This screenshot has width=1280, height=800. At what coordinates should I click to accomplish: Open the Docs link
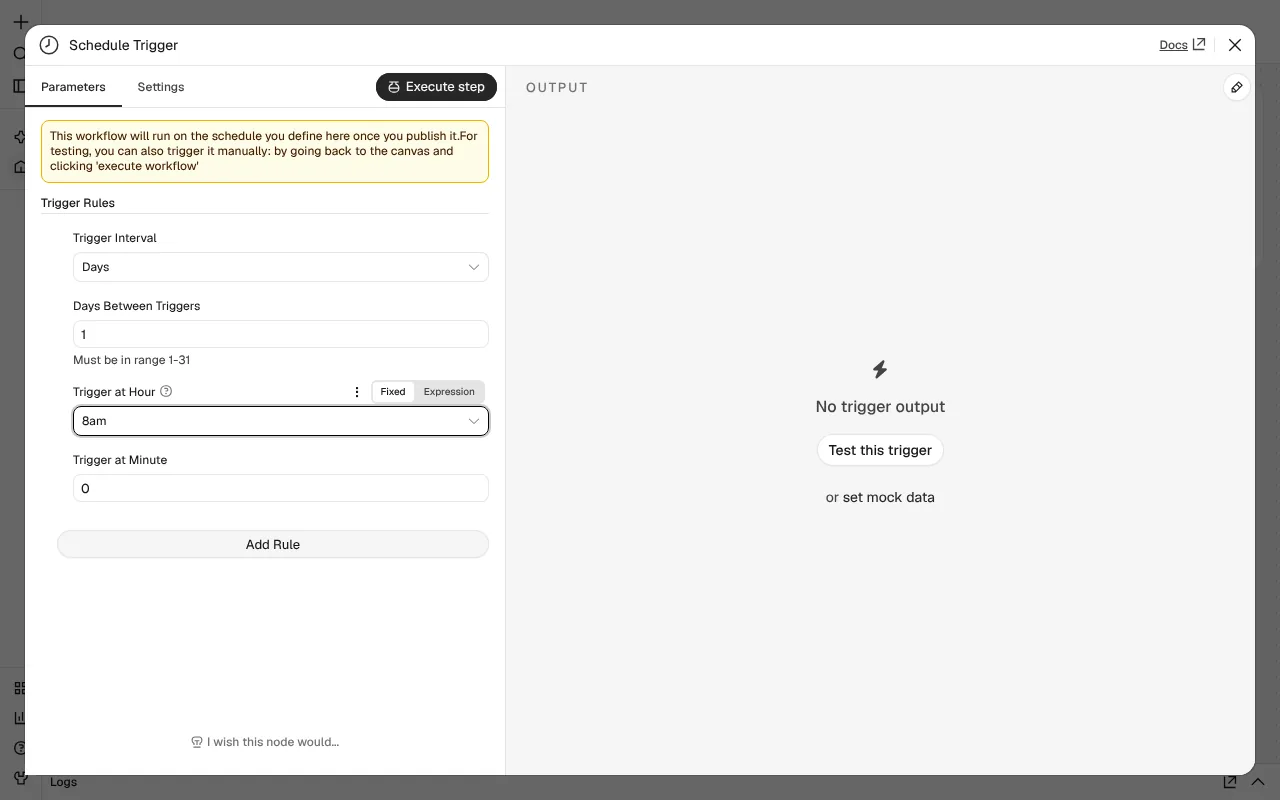coord(1182,45)
